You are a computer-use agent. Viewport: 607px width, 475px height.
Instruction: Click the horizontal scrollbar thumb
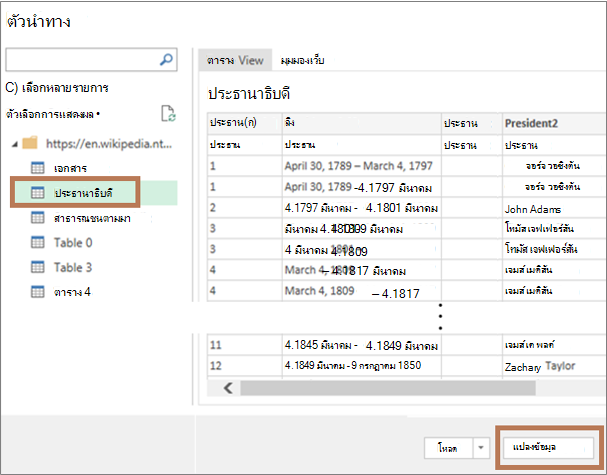(388, 388)
